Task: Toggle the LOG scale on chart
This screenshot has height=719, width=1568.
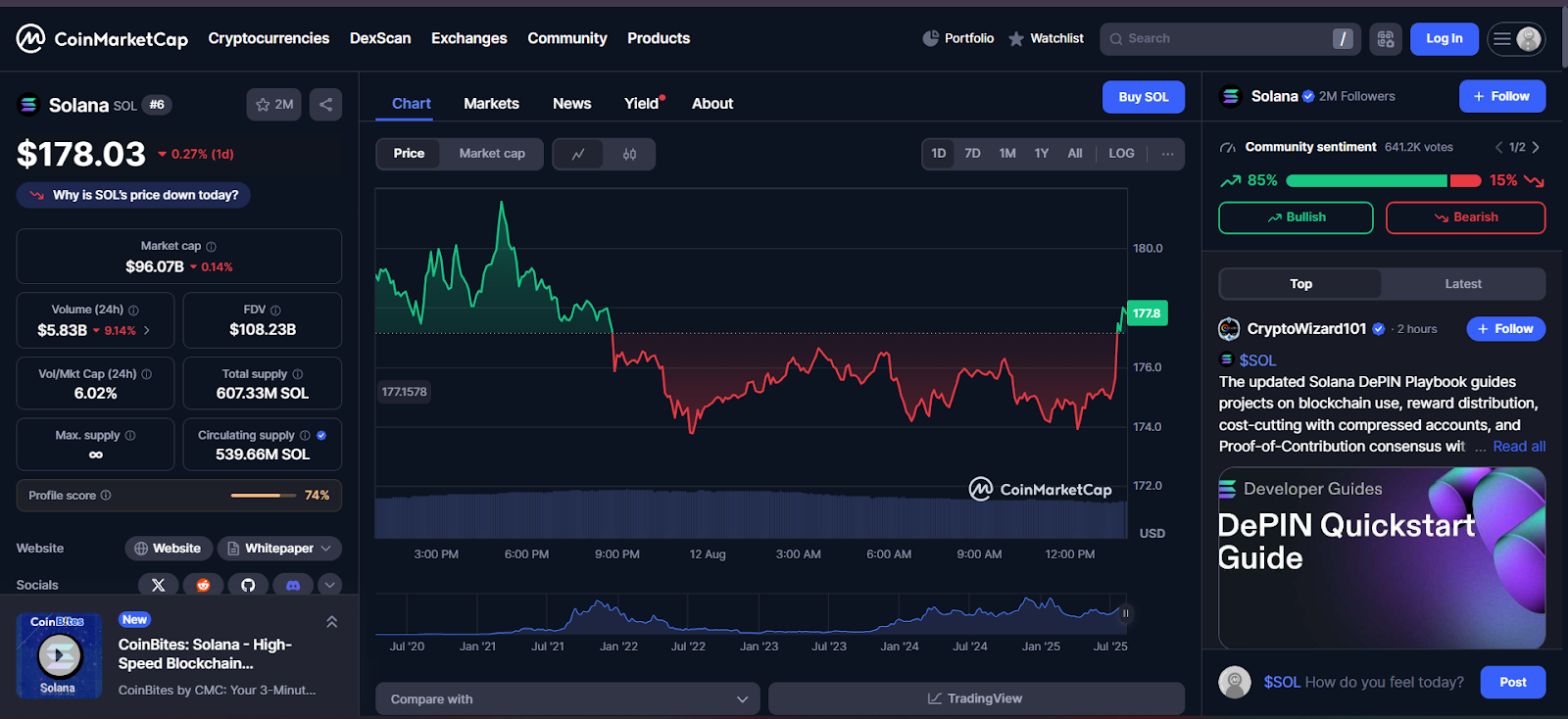Action: 1121,154
